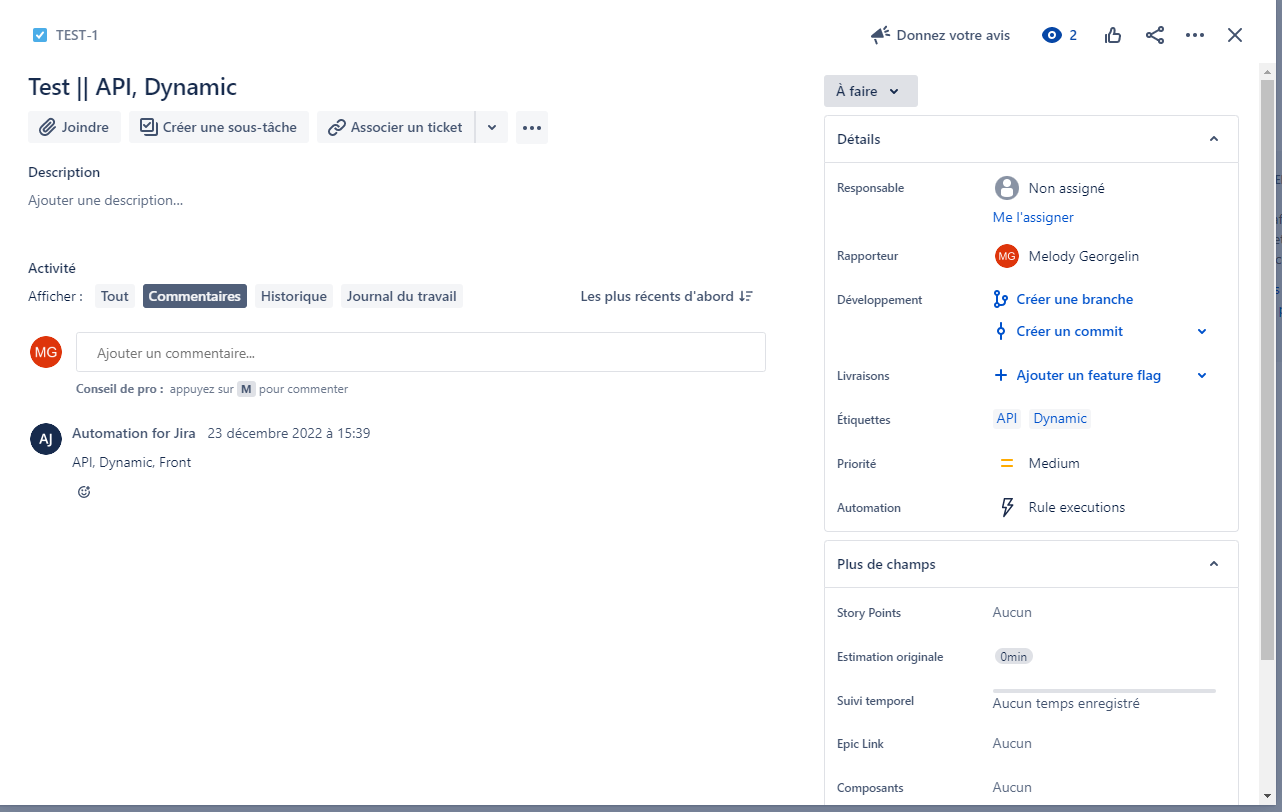Open the more actions ellipsis at top right

point(1195,35)
